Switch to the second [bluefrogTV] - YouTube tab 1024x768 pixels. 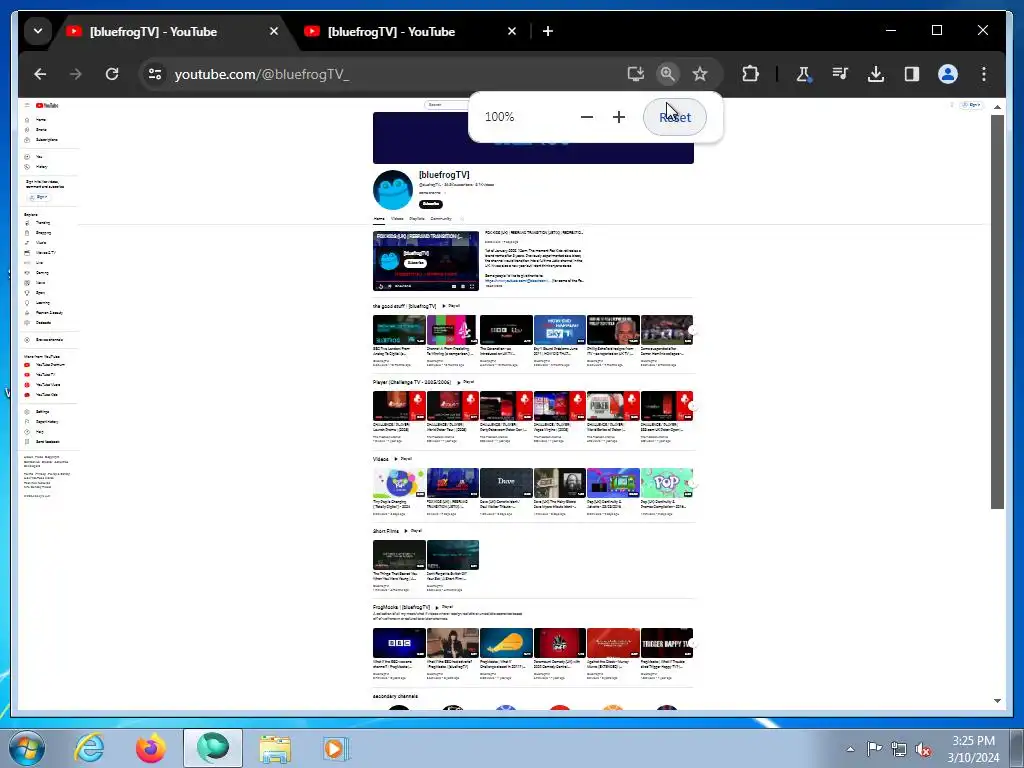pos(409,31)
